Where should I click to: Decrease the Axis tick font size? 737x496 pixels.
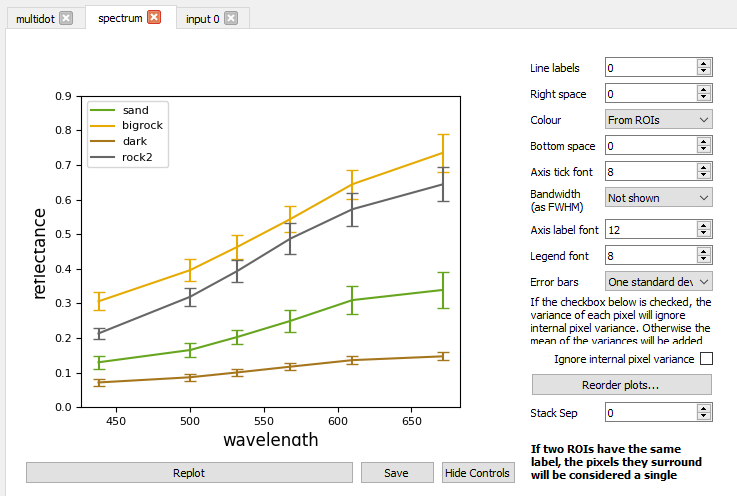704,176
